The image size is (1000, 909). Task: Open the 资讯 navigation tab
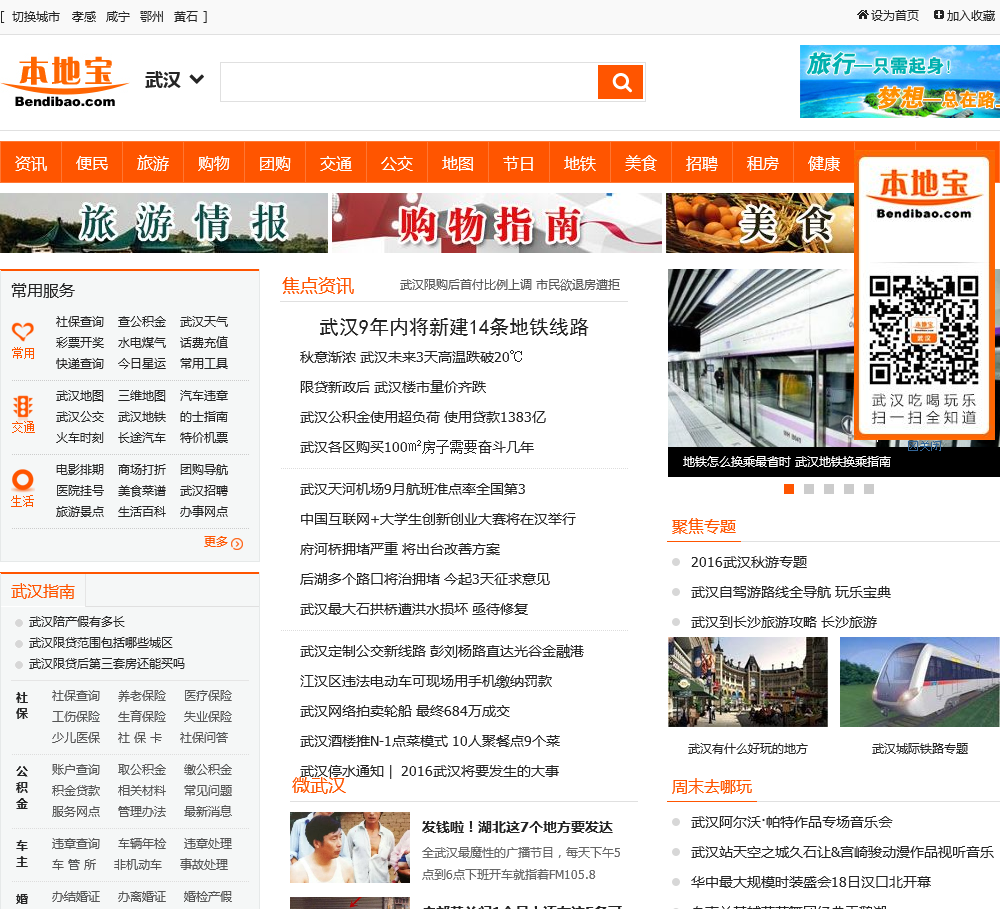[x=31, y=163]
